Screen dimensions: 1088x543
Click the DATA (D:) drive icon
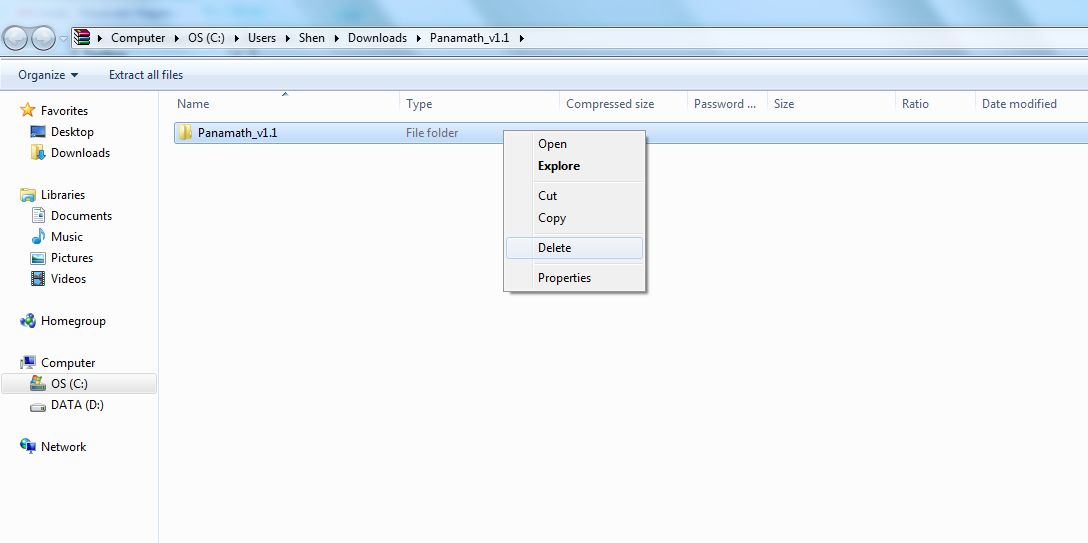[38, 406]
